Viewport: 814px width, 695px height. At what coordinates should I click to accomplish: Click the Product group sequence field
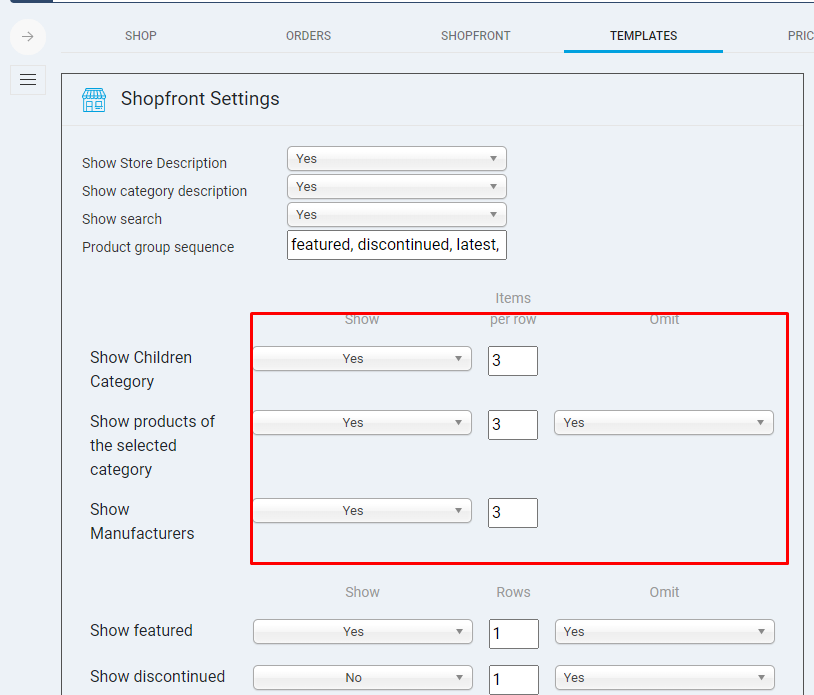pos(396,245)
